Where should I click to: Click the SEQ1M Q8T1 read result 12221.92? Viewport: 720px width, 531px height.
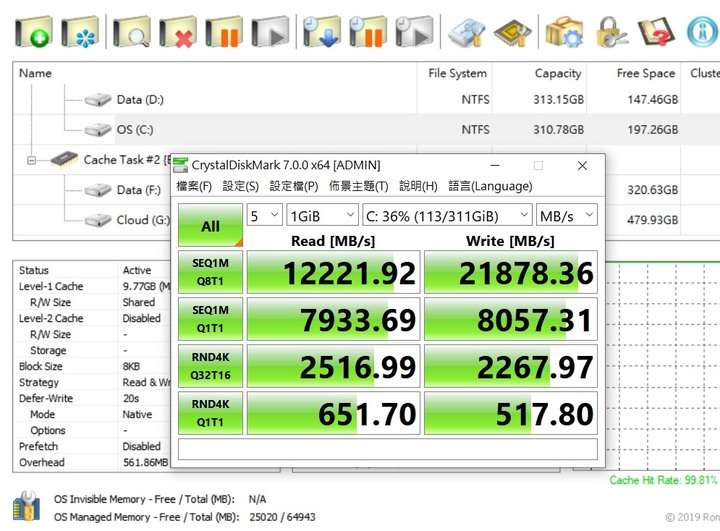point(333,272)
